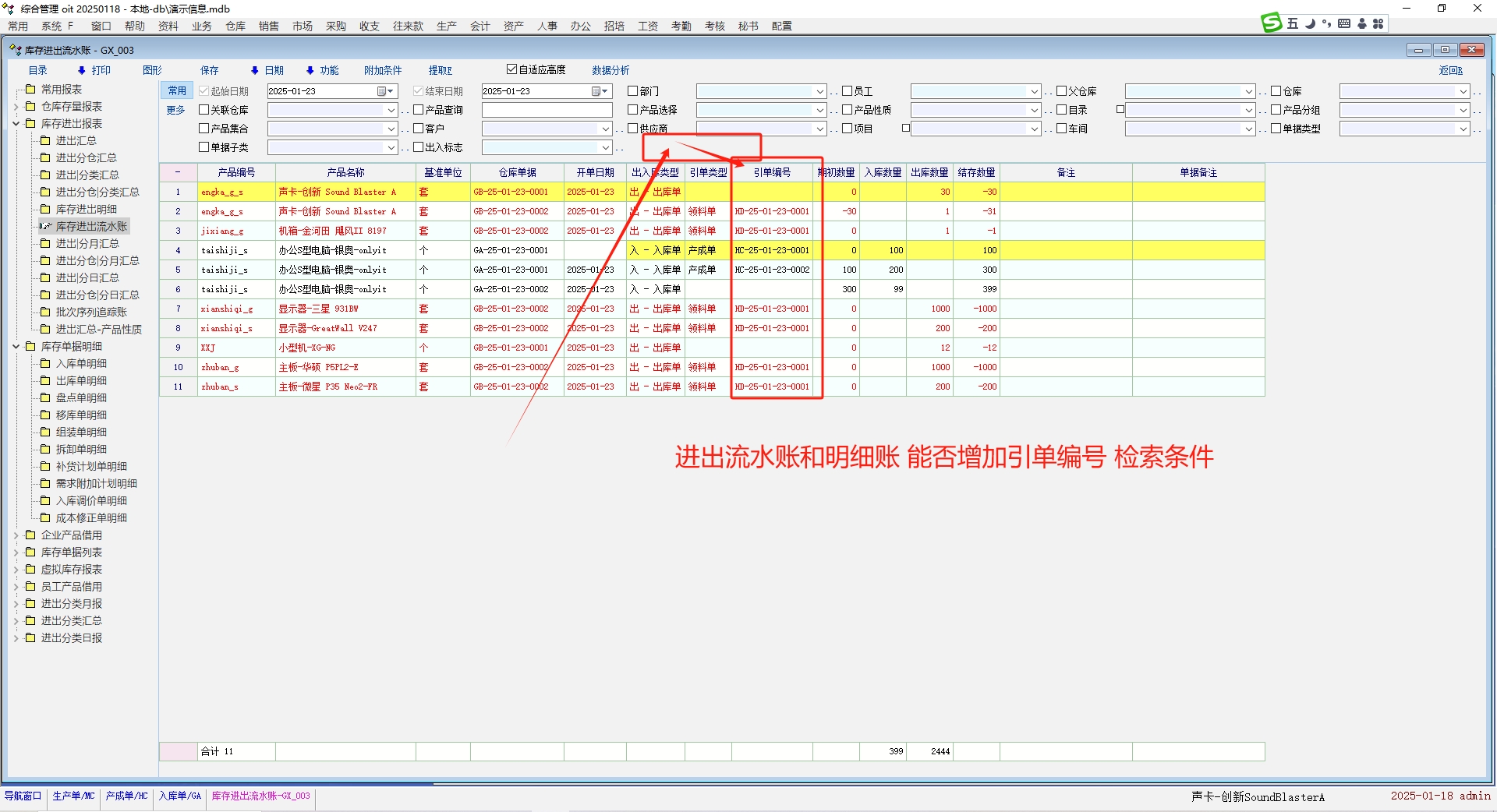Collapse the 库存进出报表 tree node
The width and height of the screenshot is (1497, 812).
coord(16,124)
